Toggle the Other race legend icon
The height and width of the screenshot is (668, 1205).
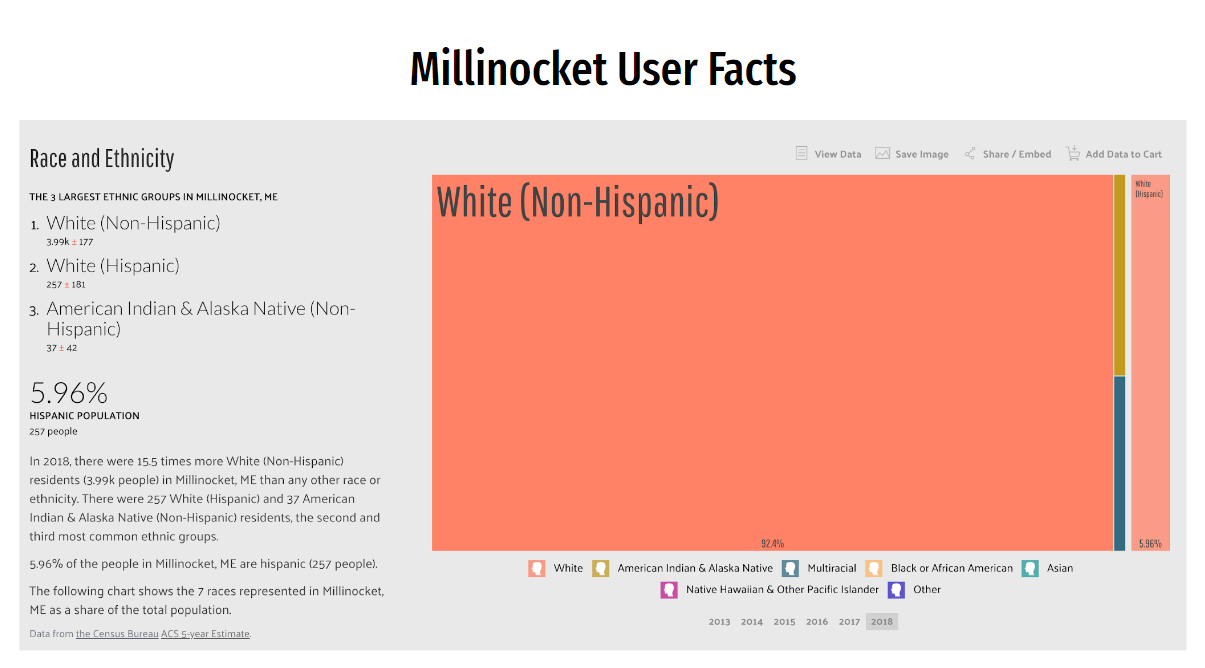pos(896,590)
